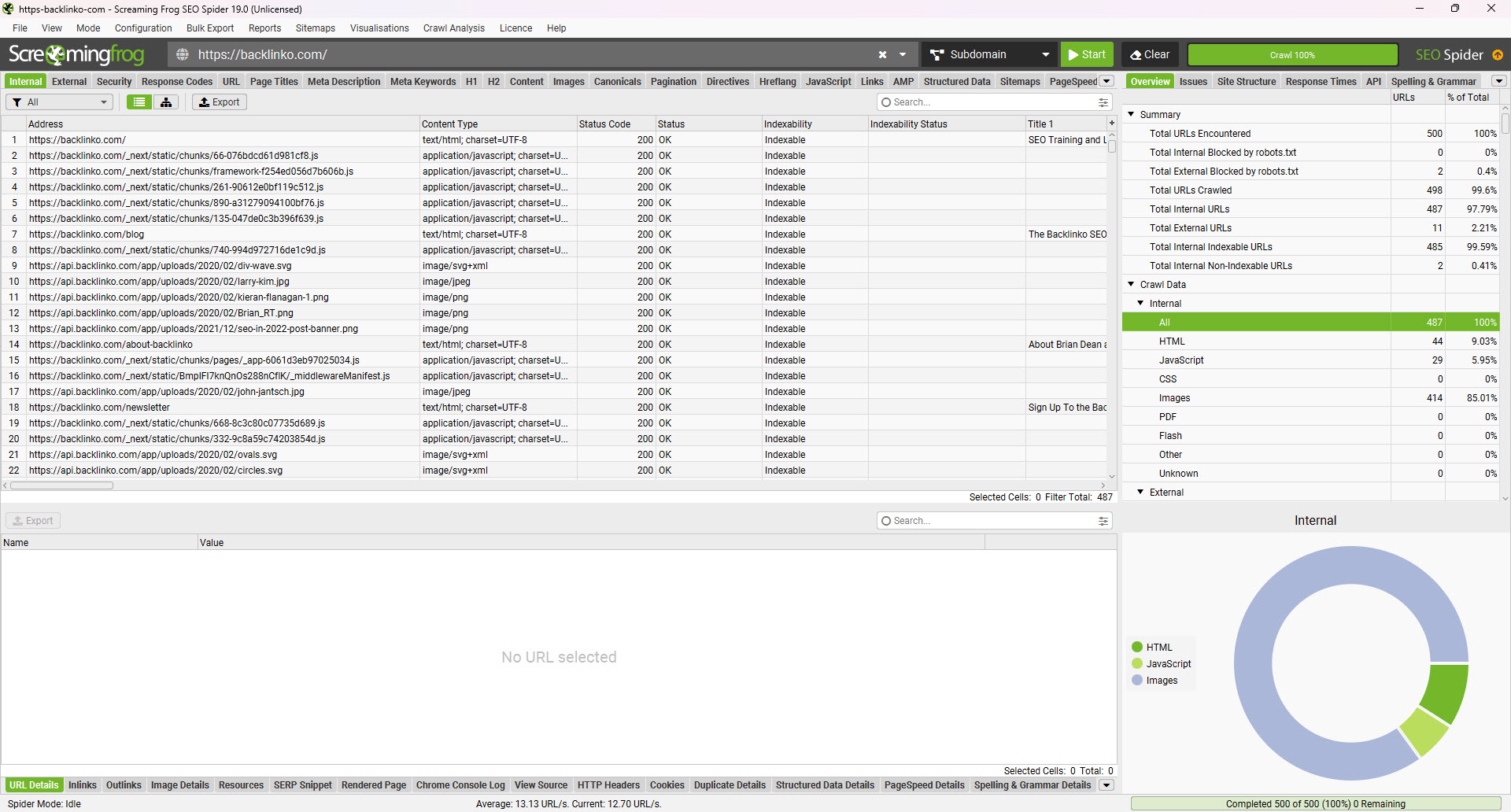Open the All filter dropdown
The width and height of the screenshot is (1511, 812).
pyautogui.click(x=59, y=102)
